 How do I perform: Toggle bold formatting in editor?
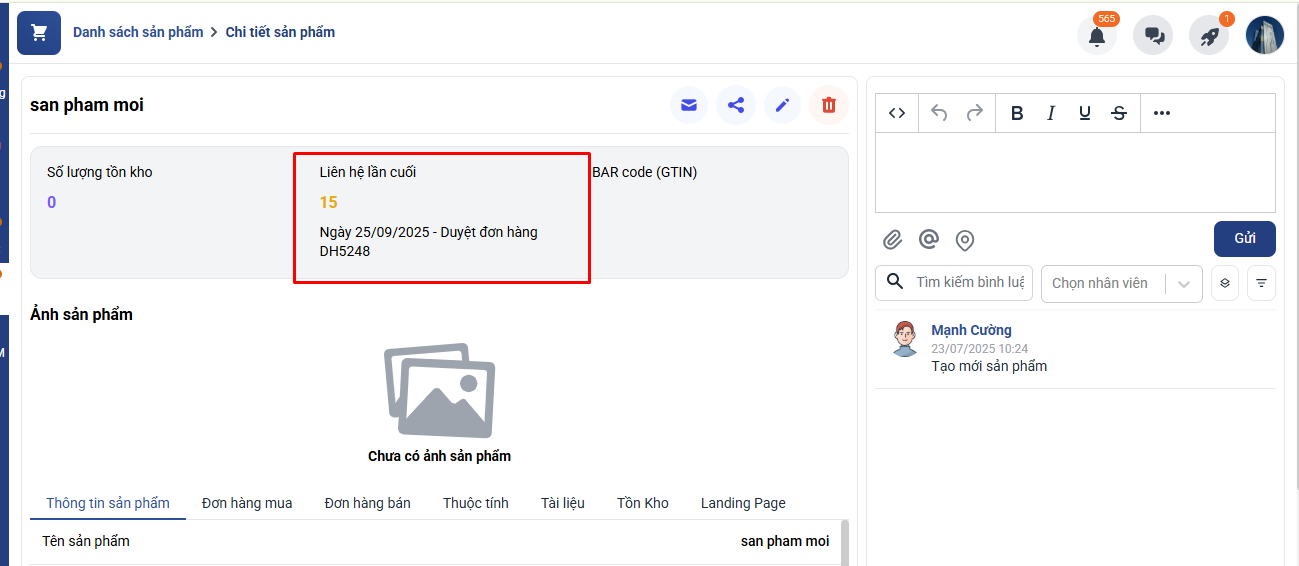point(1017,113)
